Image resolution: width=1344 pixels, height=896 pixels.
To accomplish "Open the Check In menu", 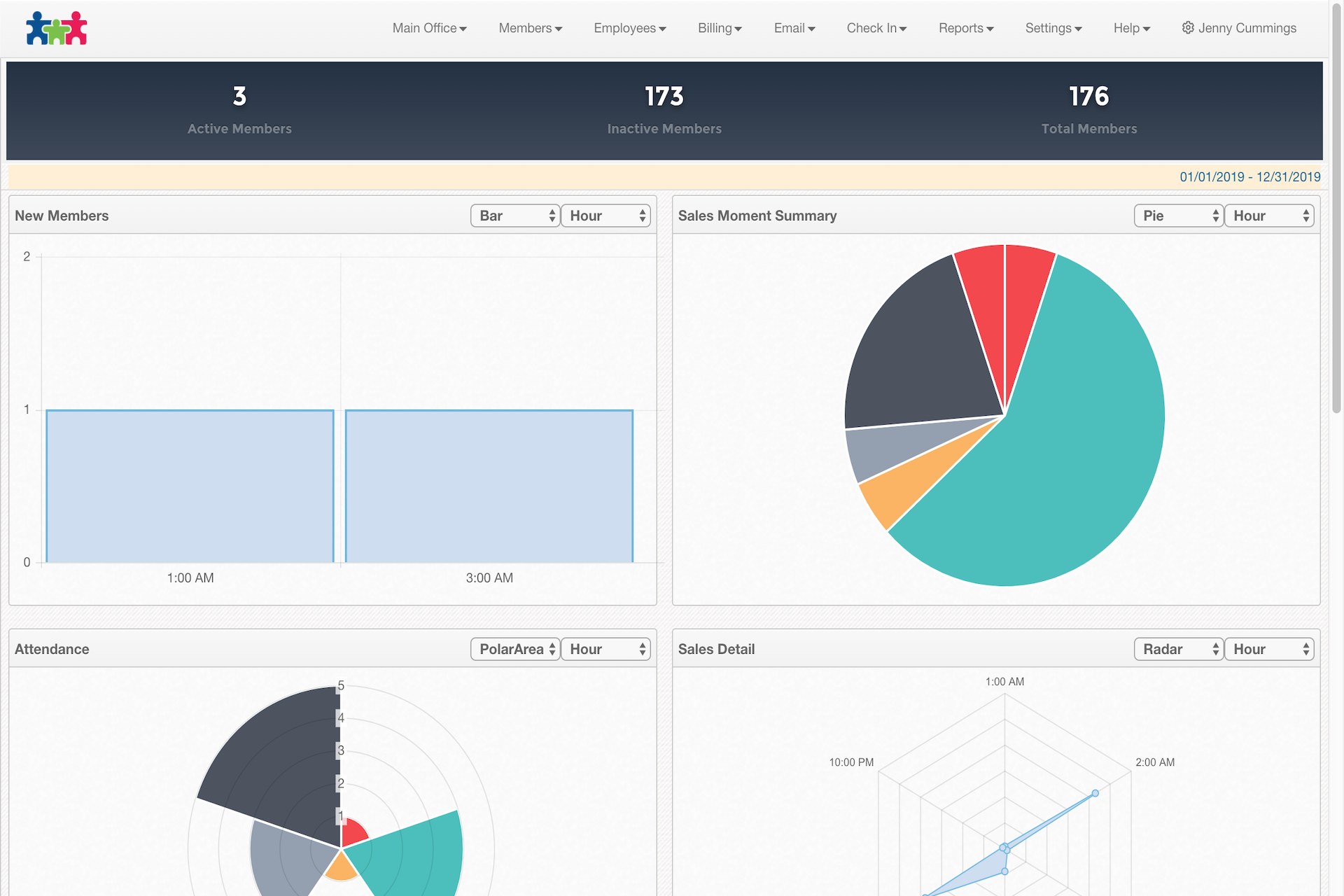I will pos(876,28).
